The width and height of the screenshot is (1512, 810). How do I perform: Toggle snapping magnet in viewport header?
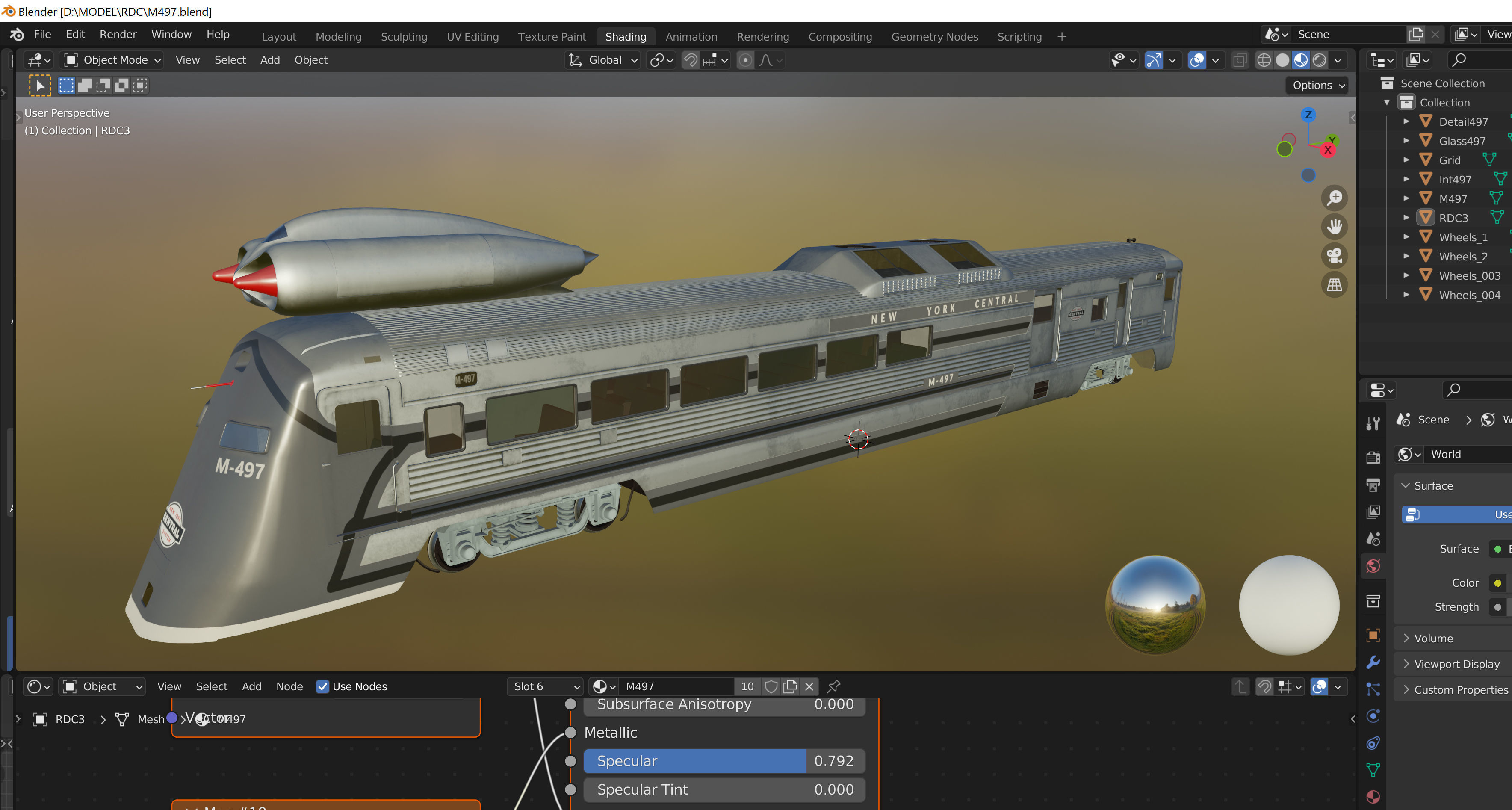tap(690, 60)
